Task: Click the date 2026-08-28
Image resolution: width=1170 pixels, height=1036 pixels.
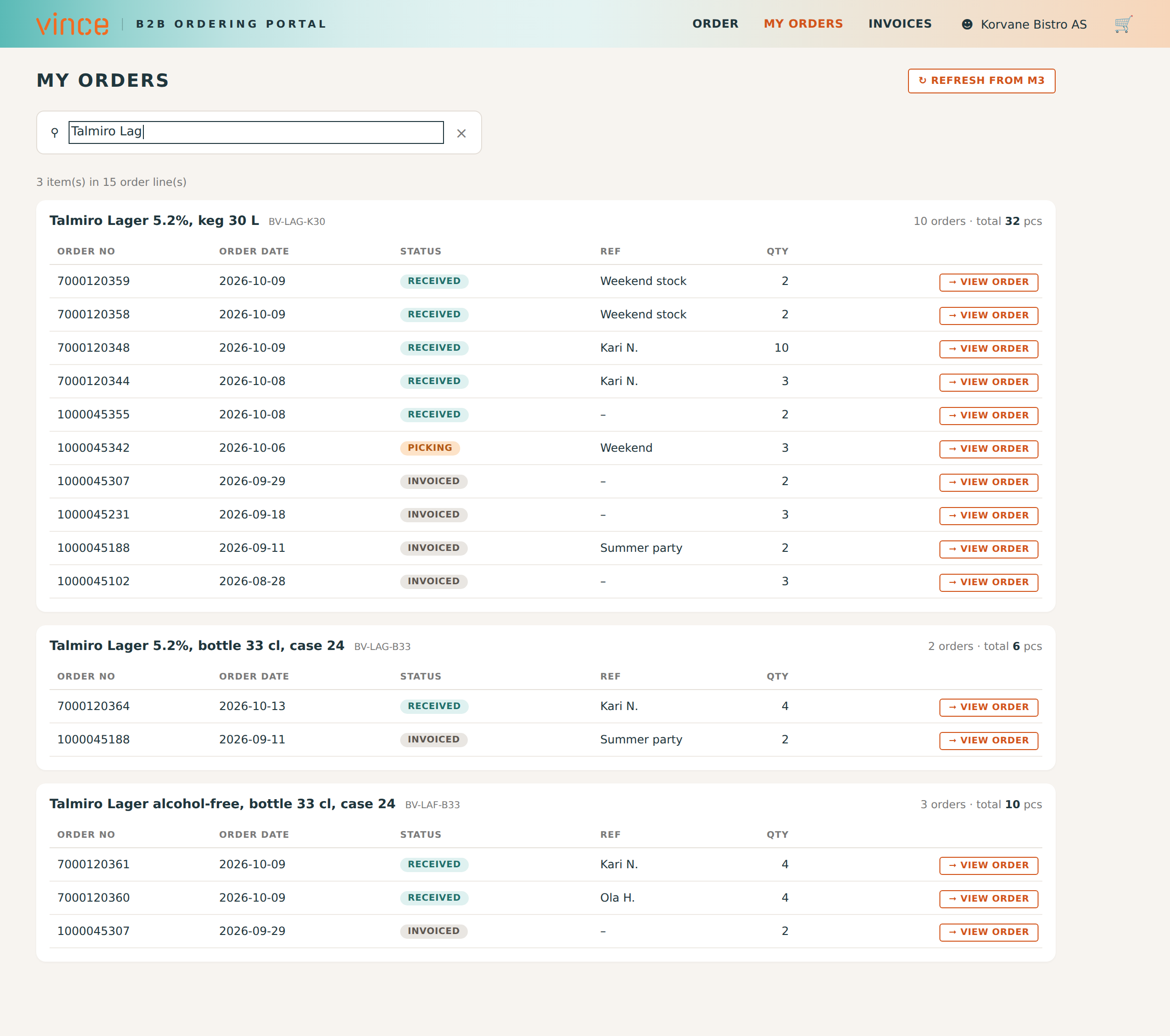Action: pyautogui.click(x=252, y=581)
